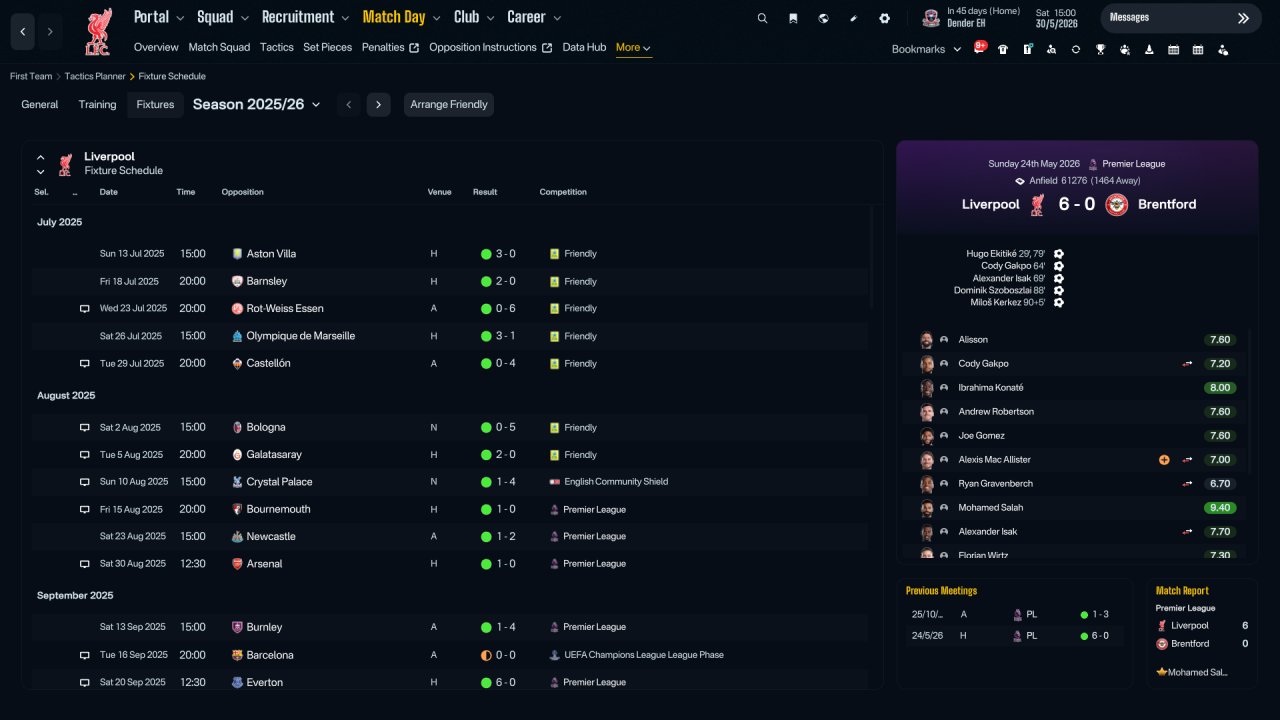
Task: Click Alexis Mac Allister's orange injury icon
Action: [x=1164, y=460]
